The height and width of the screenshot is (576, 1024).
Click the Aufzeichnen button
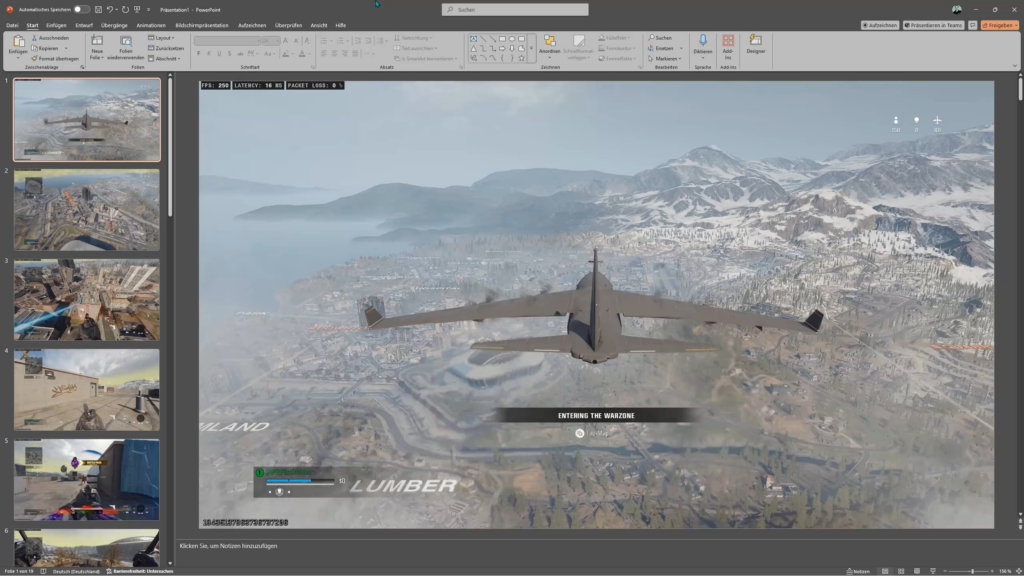click(x=879, y=25)
